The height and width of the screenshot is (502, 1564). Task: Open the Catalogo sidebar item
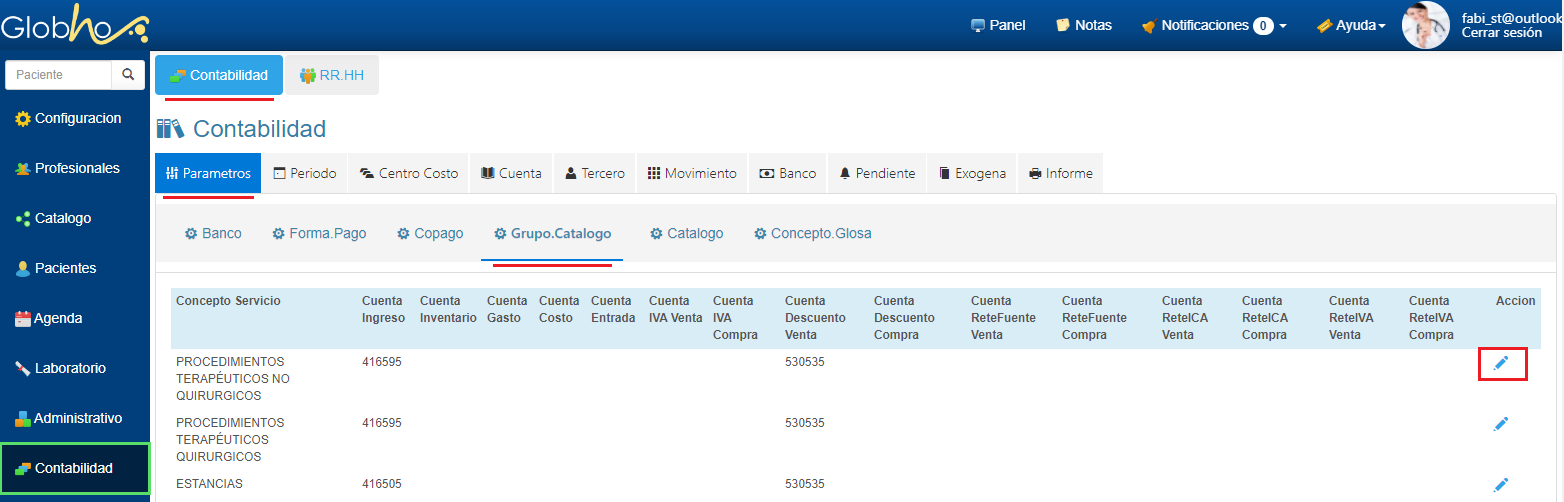[63, 219]
